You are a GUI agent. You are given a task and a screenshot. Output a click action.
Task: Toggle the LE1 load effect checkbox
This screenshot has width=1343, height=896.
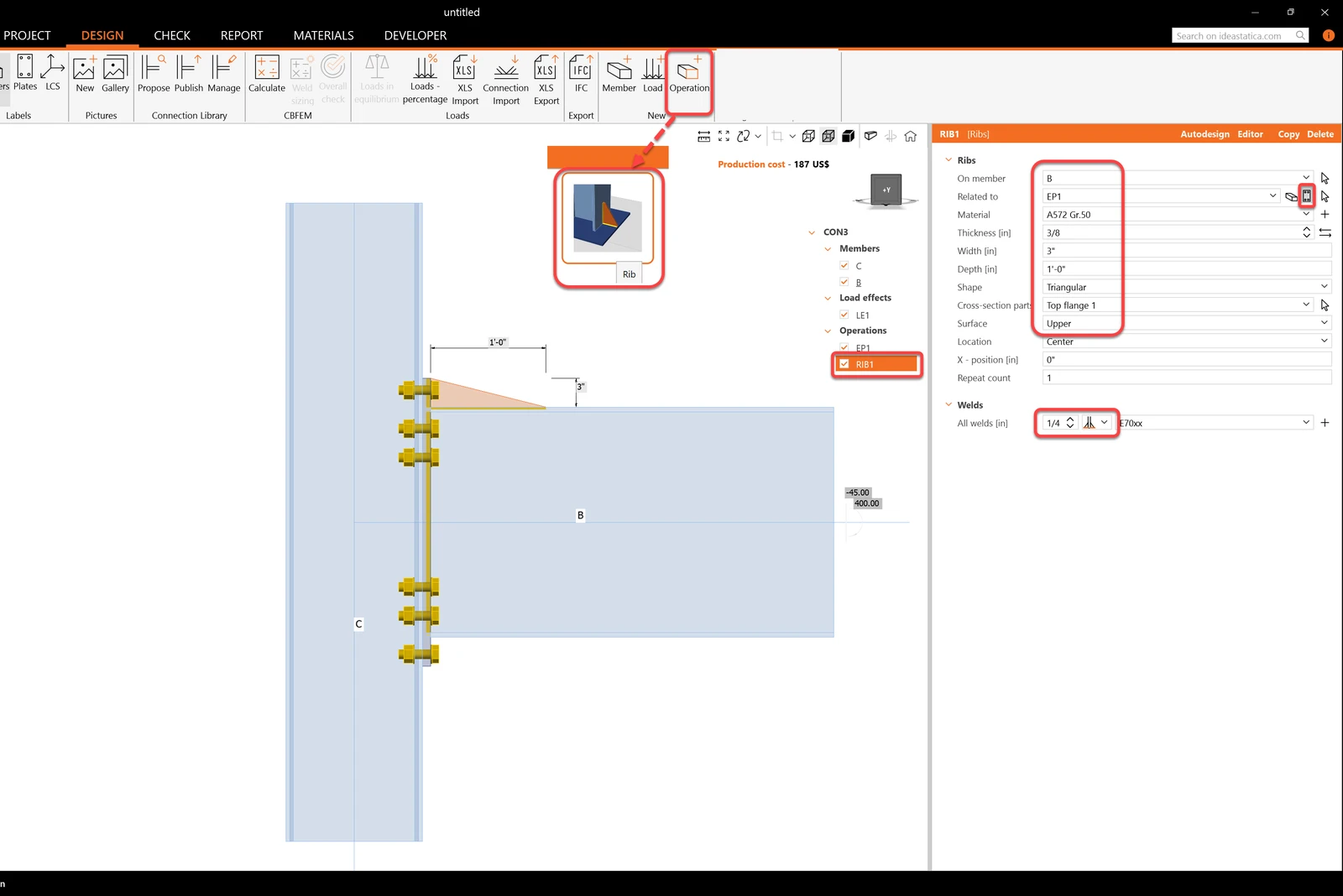point(844,315)
